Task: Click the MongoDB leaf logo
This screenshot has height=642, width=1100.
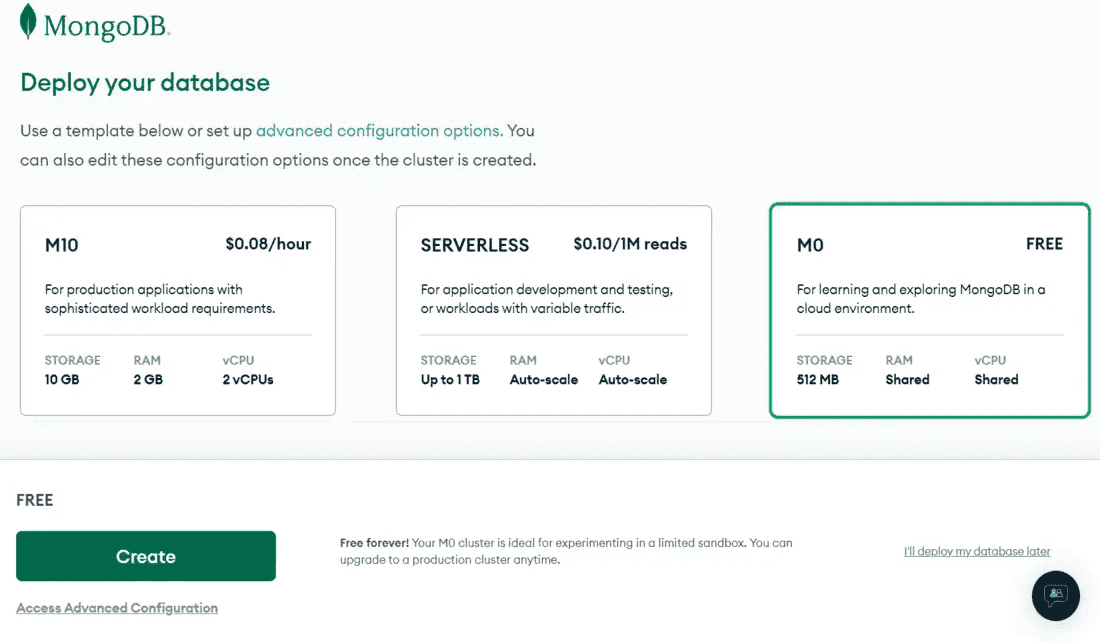Action: click(27, 21)
